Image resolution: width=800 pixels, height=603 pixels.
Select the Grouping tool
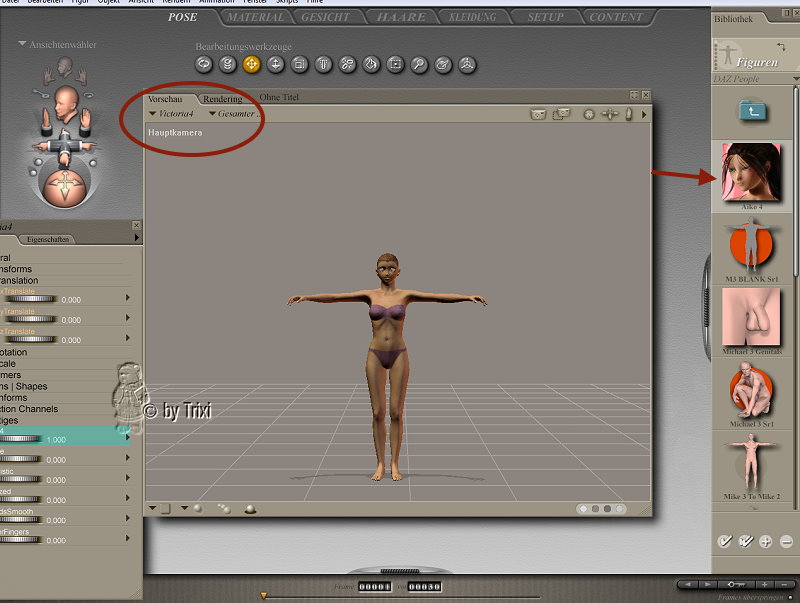395,64
